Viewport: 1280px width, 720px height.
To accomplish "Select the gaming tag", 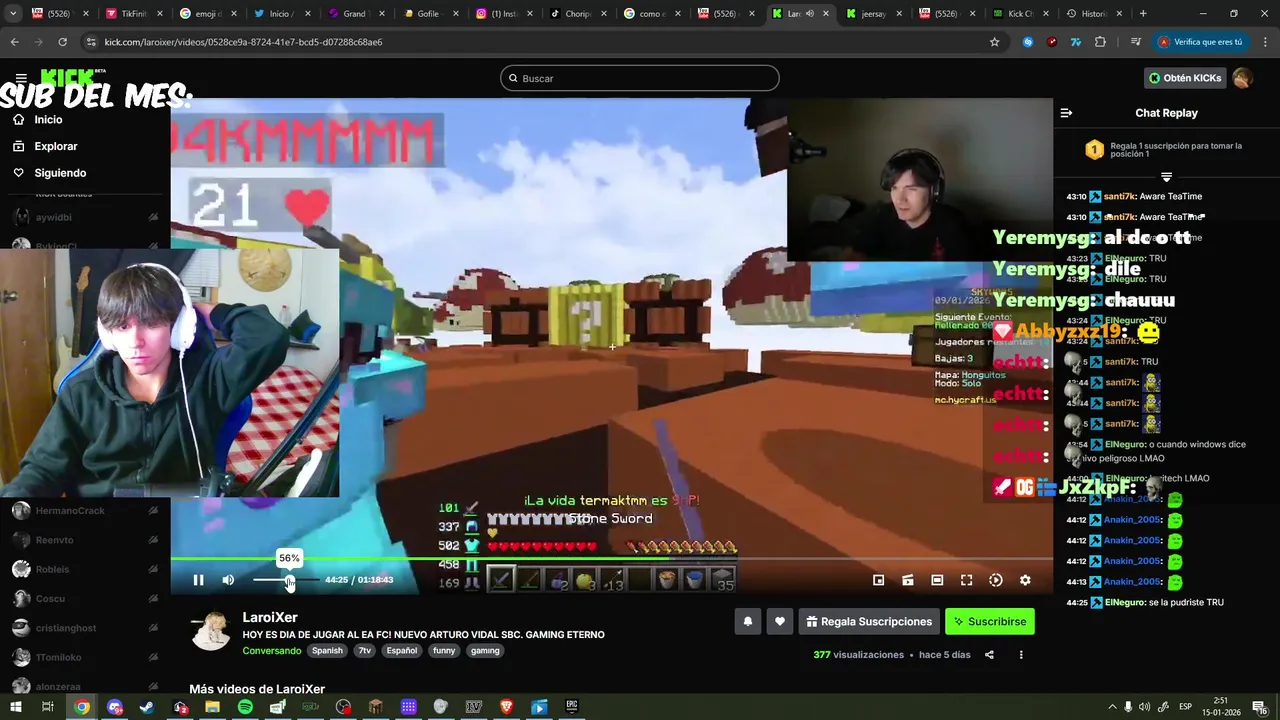I will pyautogui.click(x=485, y=651).
